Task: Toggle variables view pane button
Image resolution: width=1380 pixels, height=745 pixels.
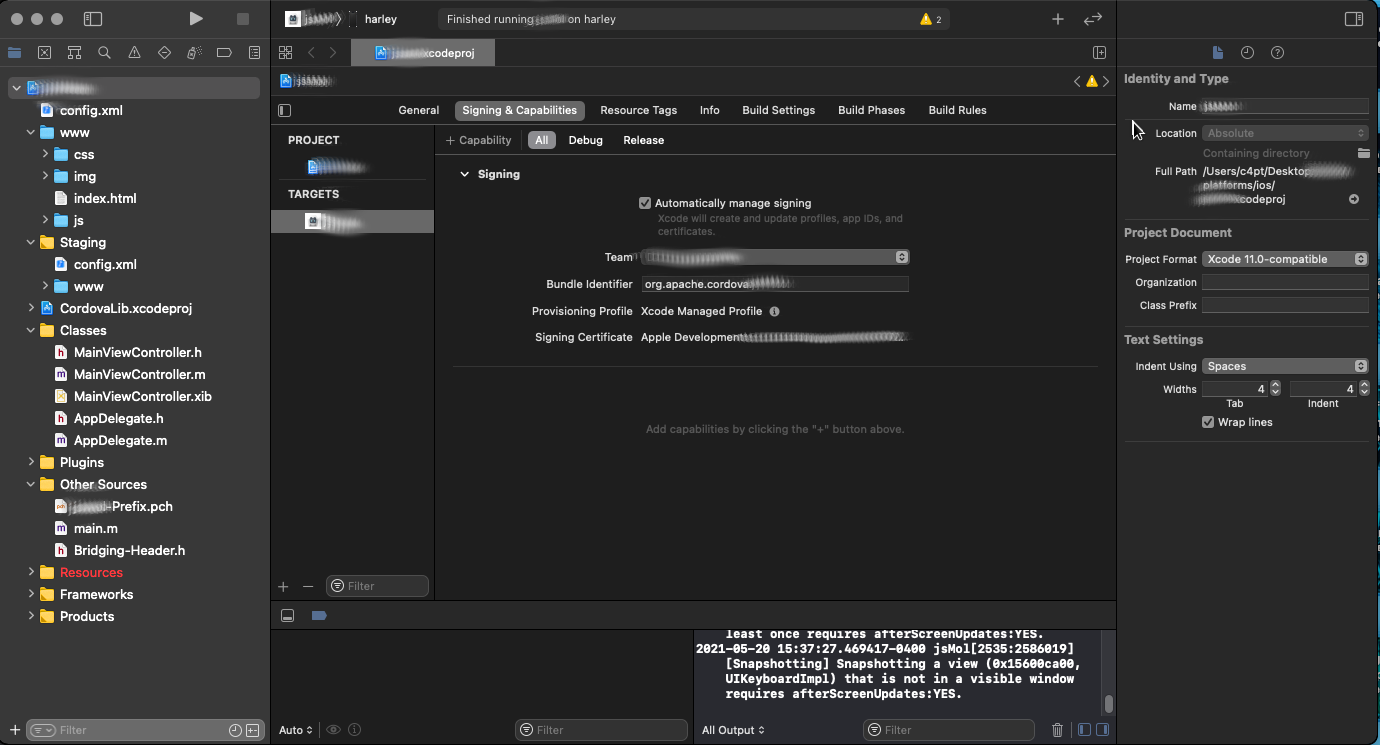Action: pyautogui.click(x=1084, y=730)
